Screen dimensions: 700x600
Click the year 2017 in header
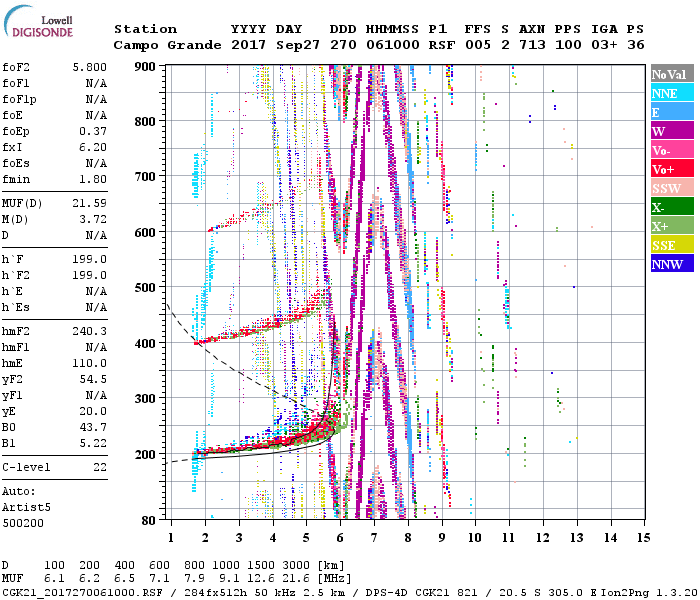point(249,45)
